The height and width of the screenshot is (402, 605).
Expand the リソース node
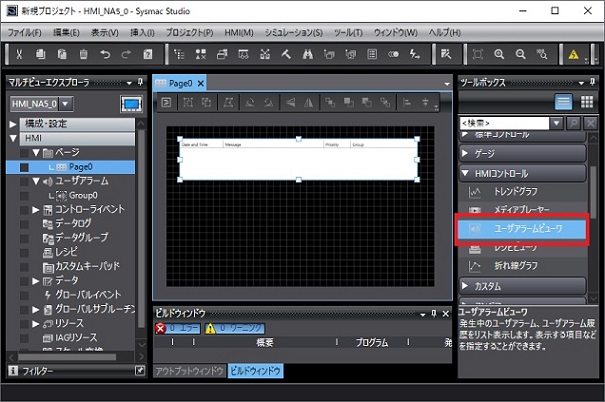[36, 324]
